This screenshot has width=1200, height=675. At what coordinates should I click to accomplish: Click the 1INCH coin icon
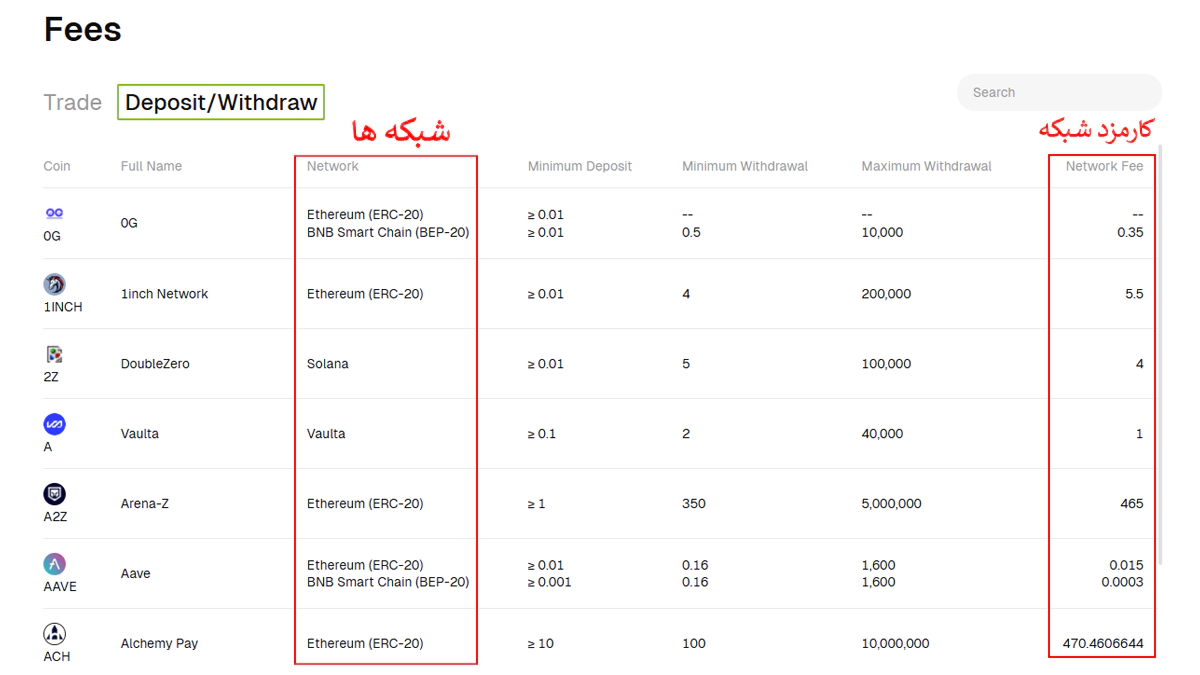click(54, 284)
